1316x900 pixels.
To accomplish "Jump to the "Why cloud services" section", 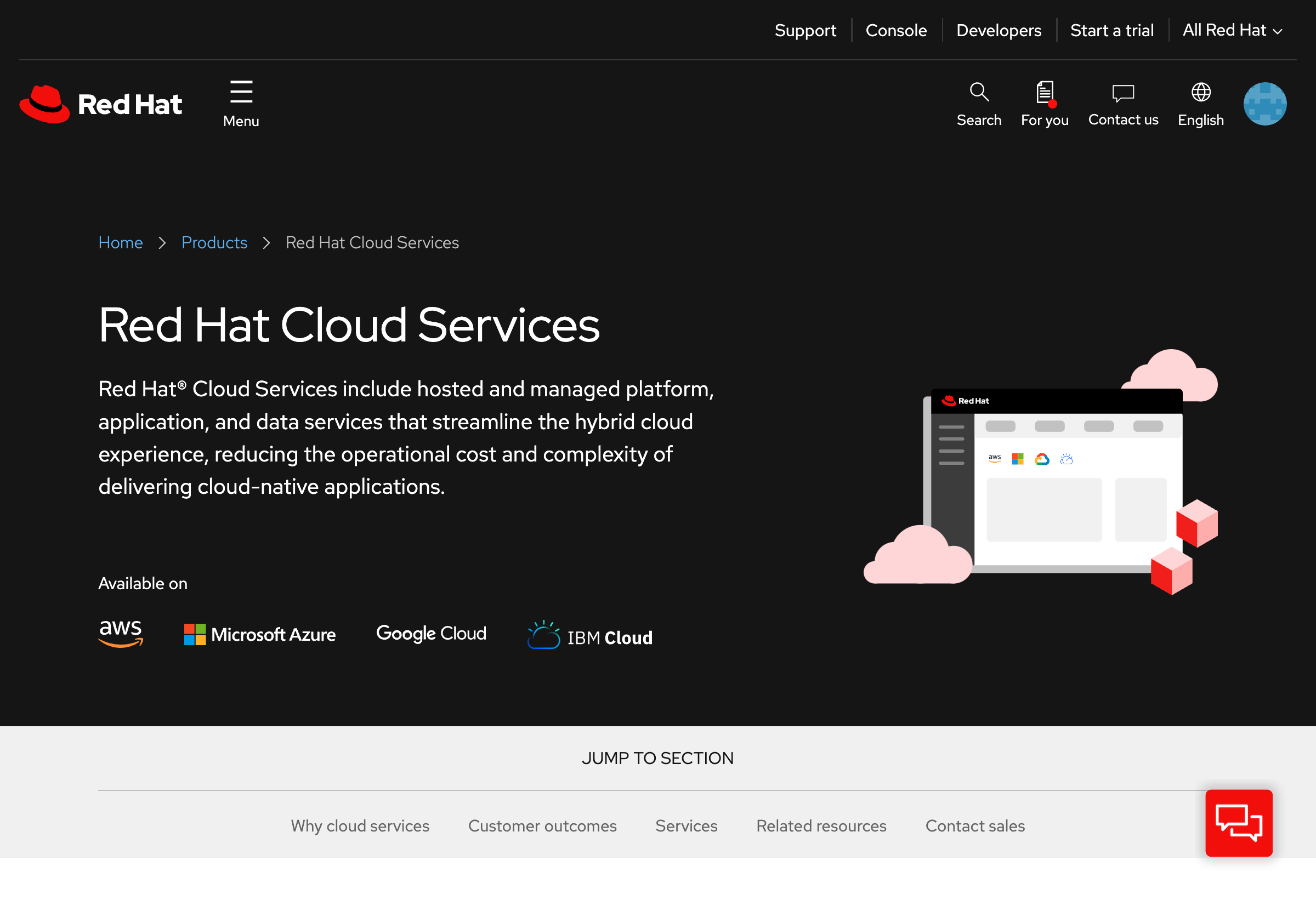I will [360, 826].
